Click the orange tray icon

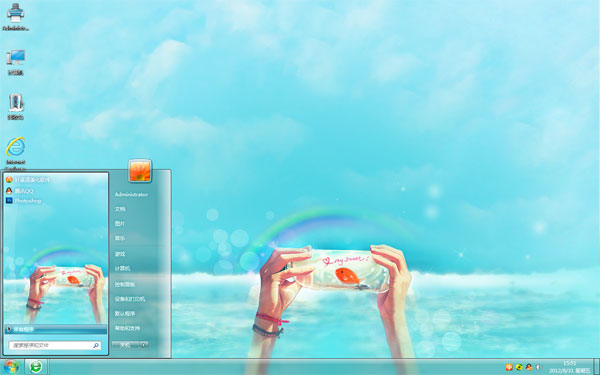[509, 367]
